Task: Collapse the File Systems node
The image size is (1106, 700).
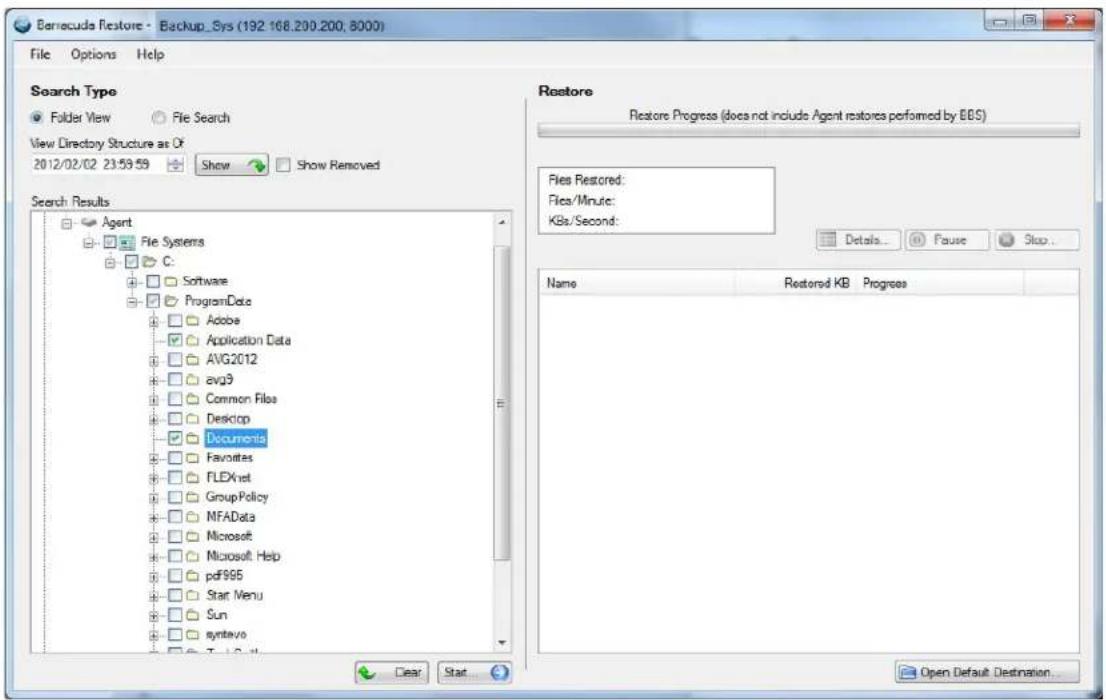Action: point(88,243)
